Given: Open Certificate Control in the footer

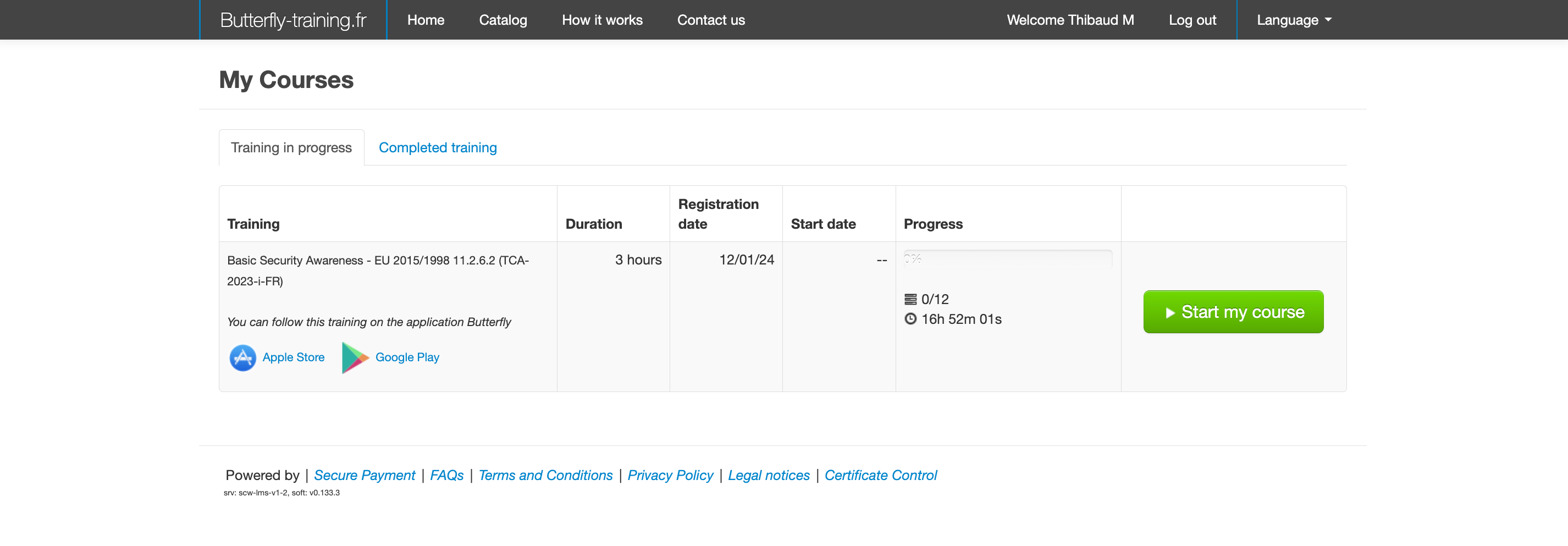Looking at the screenshot, I should tap(880, 475).
